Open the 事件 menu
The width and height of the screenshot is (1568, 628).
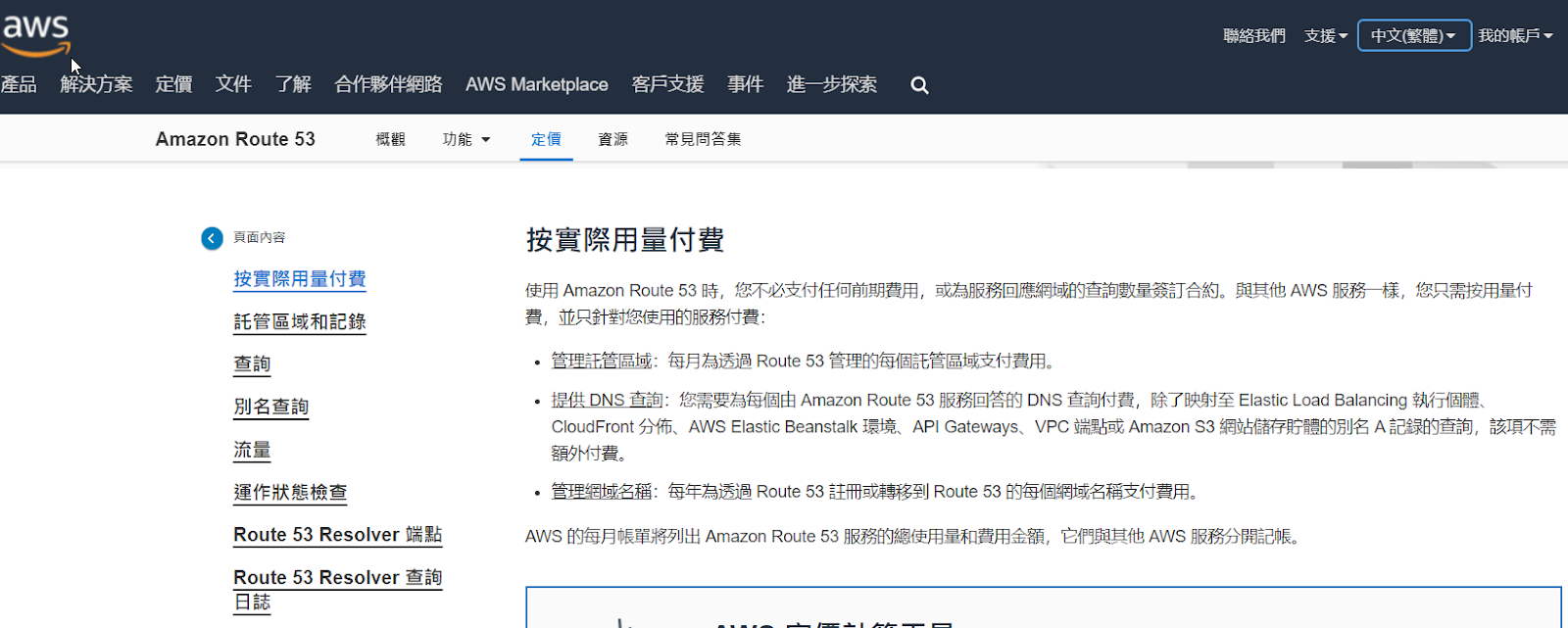point(745,84)
